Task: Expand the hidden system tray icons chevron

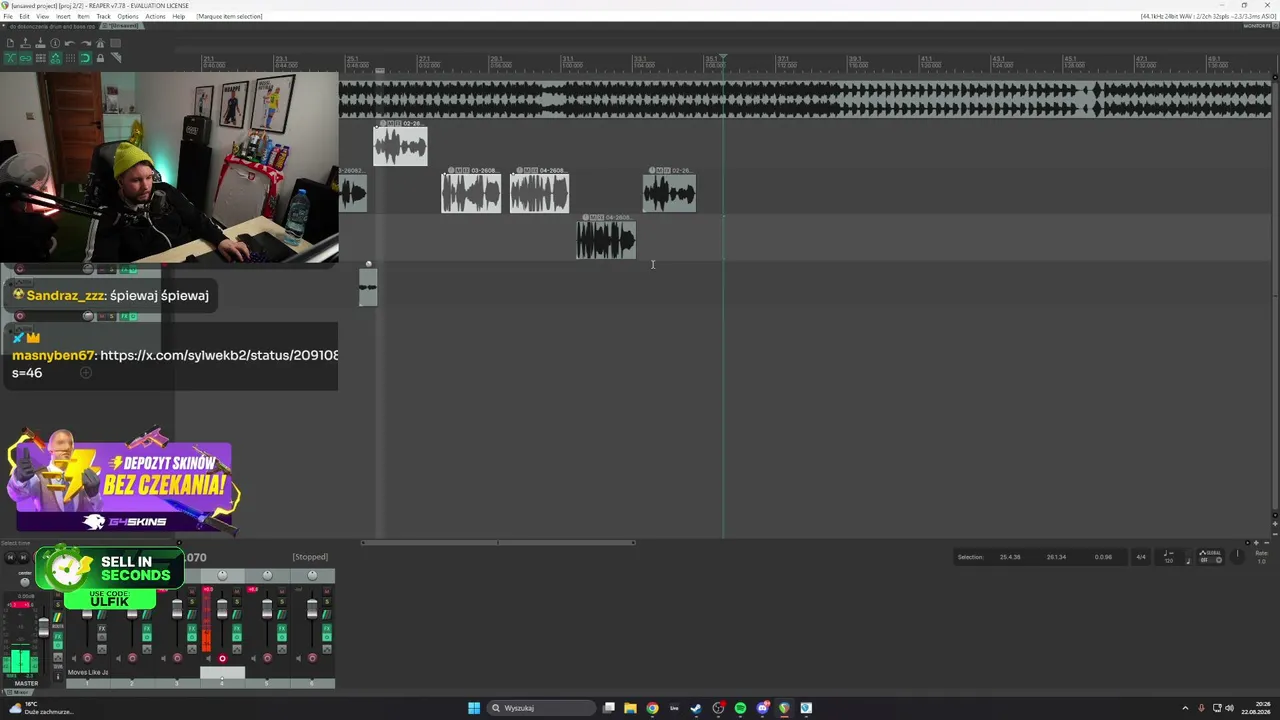Action: pos(1185,708)
